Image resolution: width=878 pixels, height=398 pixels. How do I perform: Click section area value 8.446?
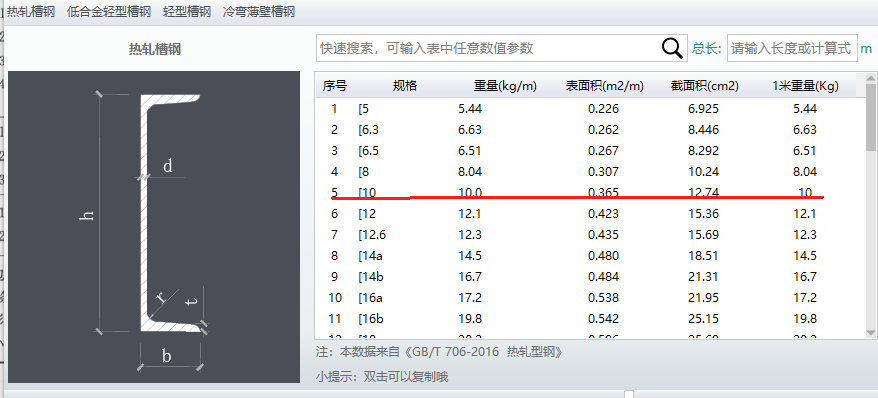[703, 130]
